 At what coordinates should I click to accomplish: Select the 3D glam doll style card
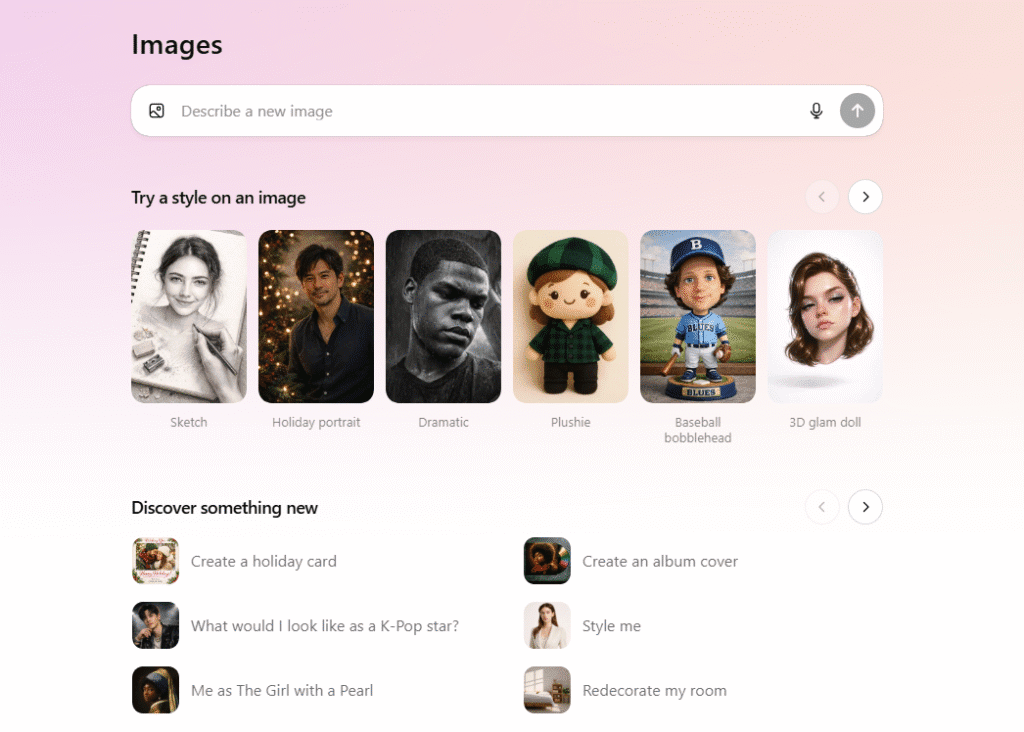point(825,316)
